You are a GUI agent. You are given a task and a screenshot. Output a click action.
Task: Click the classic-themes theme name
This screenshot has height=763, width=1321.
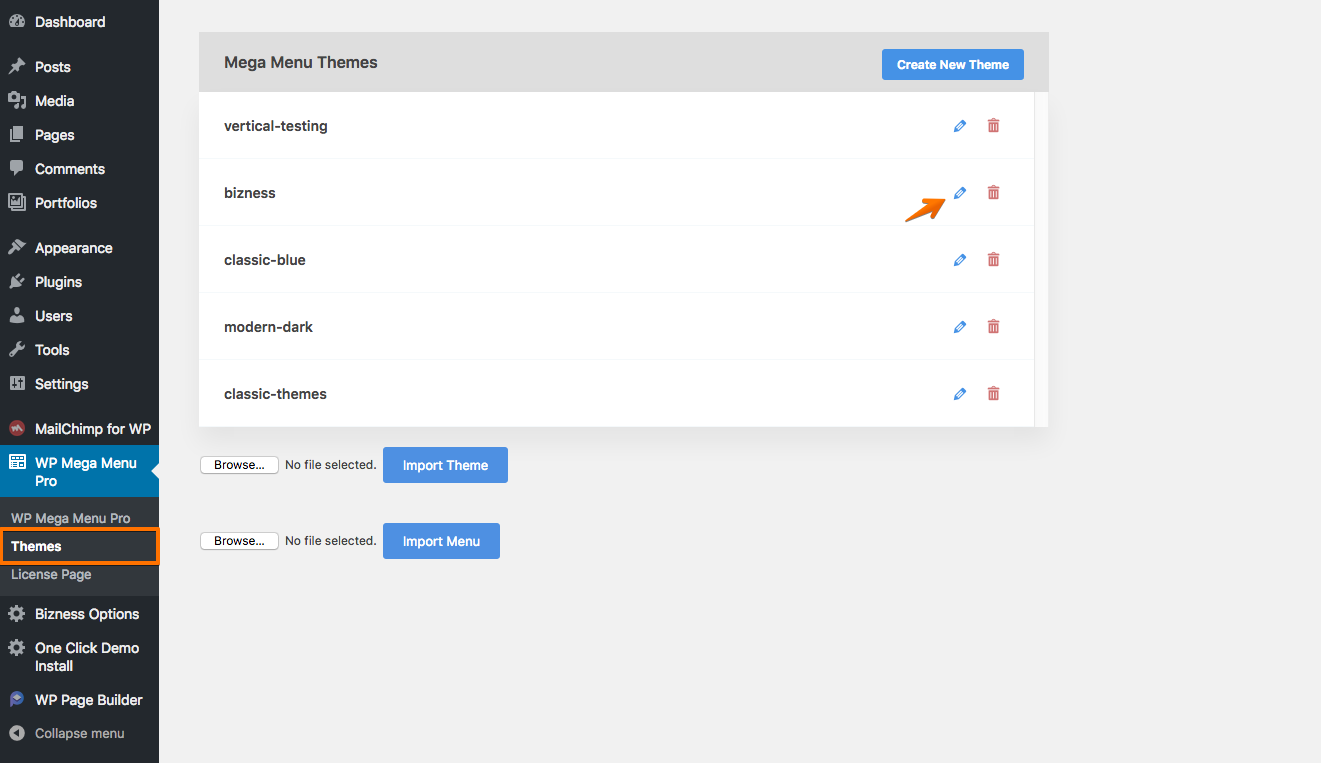(275, 394)
